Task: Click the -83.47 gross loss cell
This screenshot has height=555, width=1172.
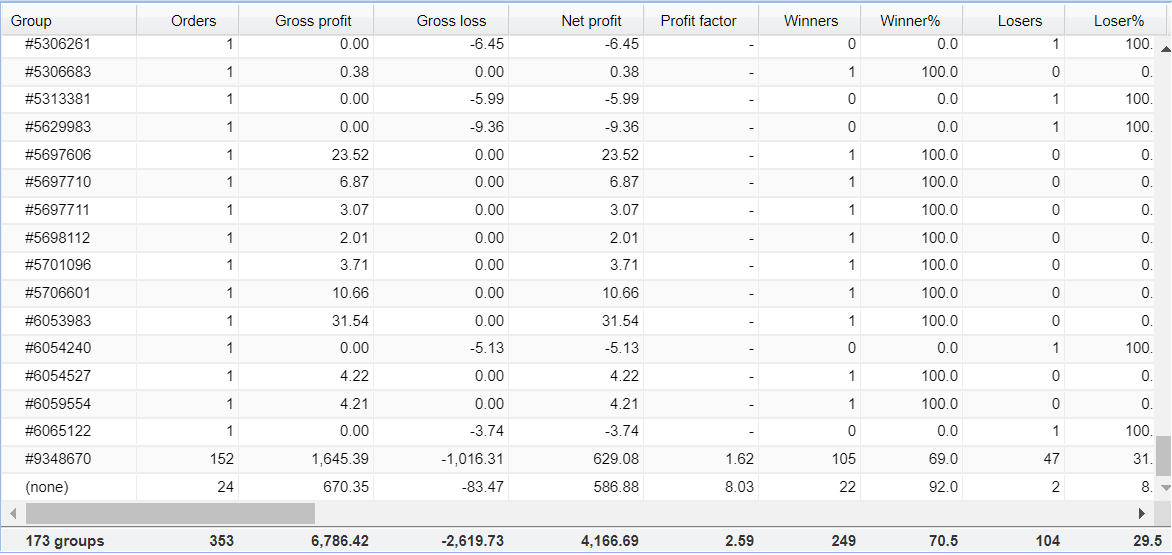Action: tap(441, 486)
